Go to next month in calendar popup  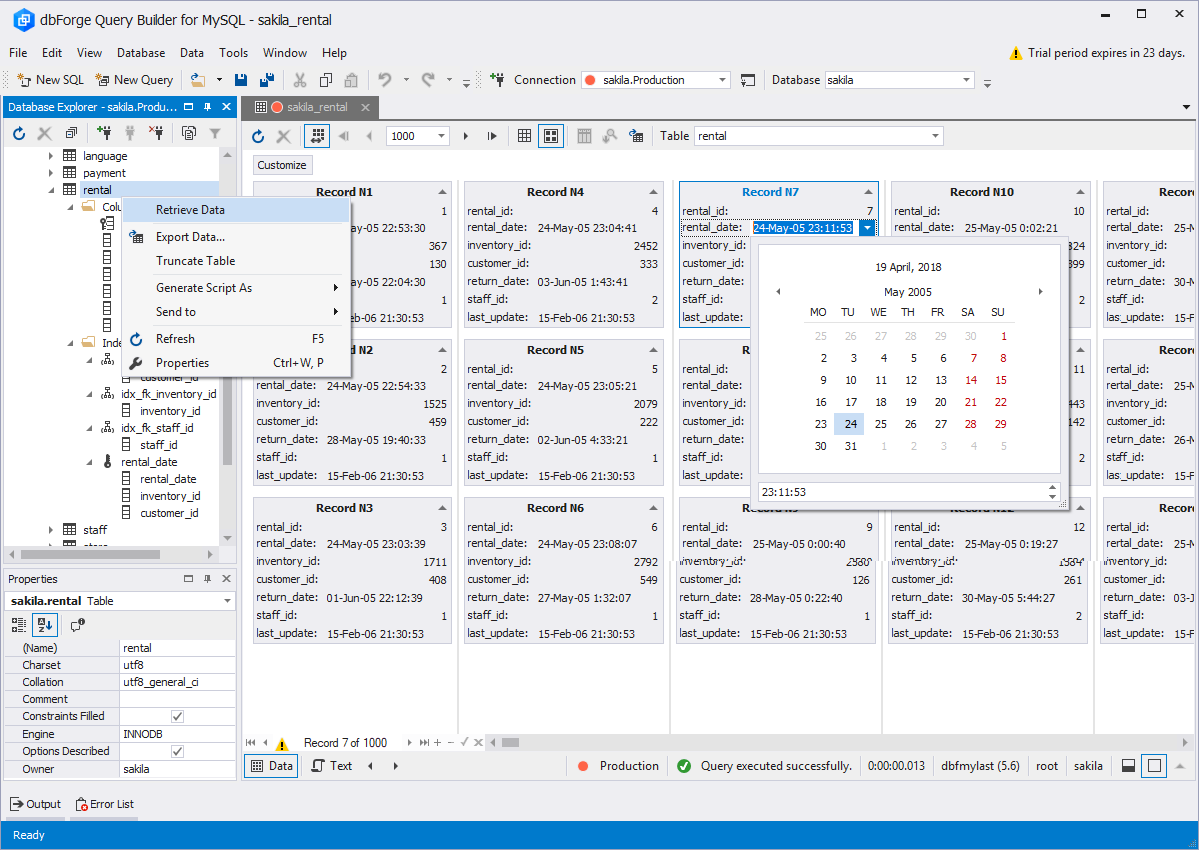click(x=1040, y=292)
